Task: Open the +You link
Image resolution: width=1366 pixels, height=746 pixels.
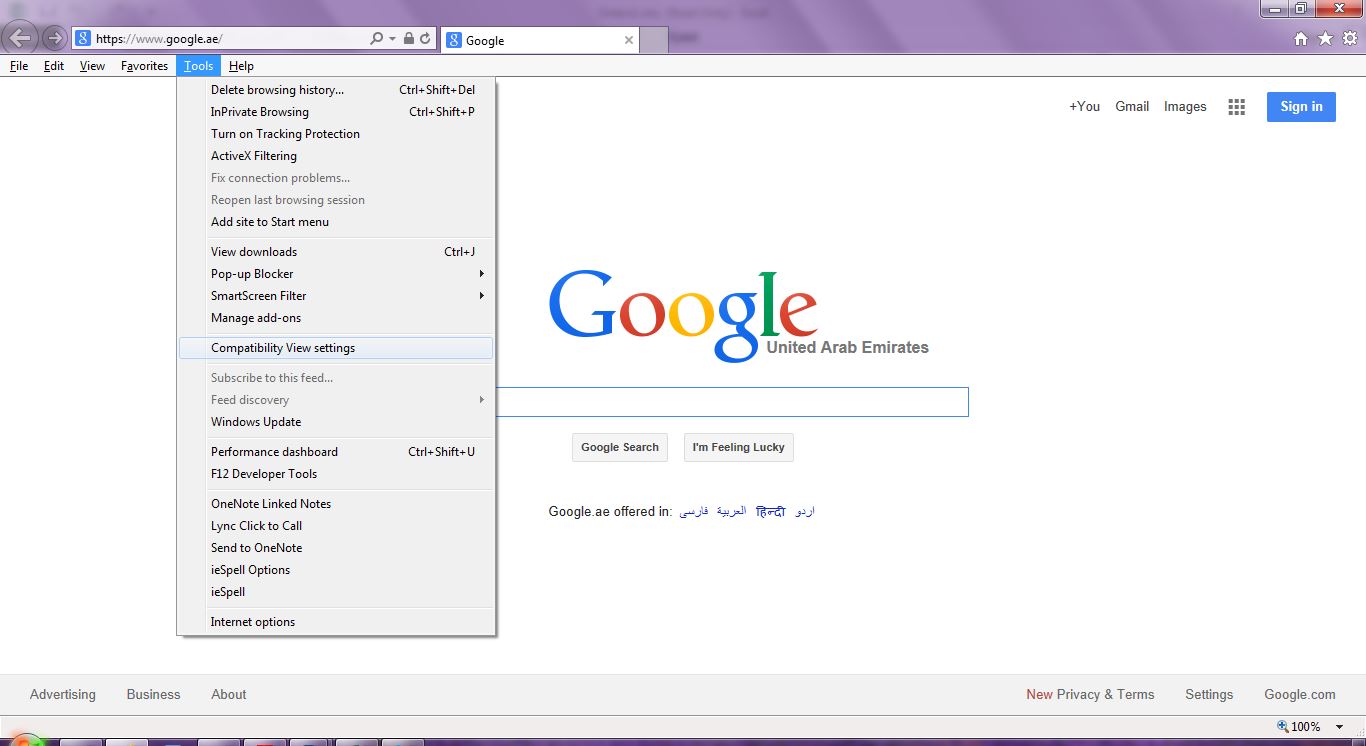Action: click(1084, 107)
